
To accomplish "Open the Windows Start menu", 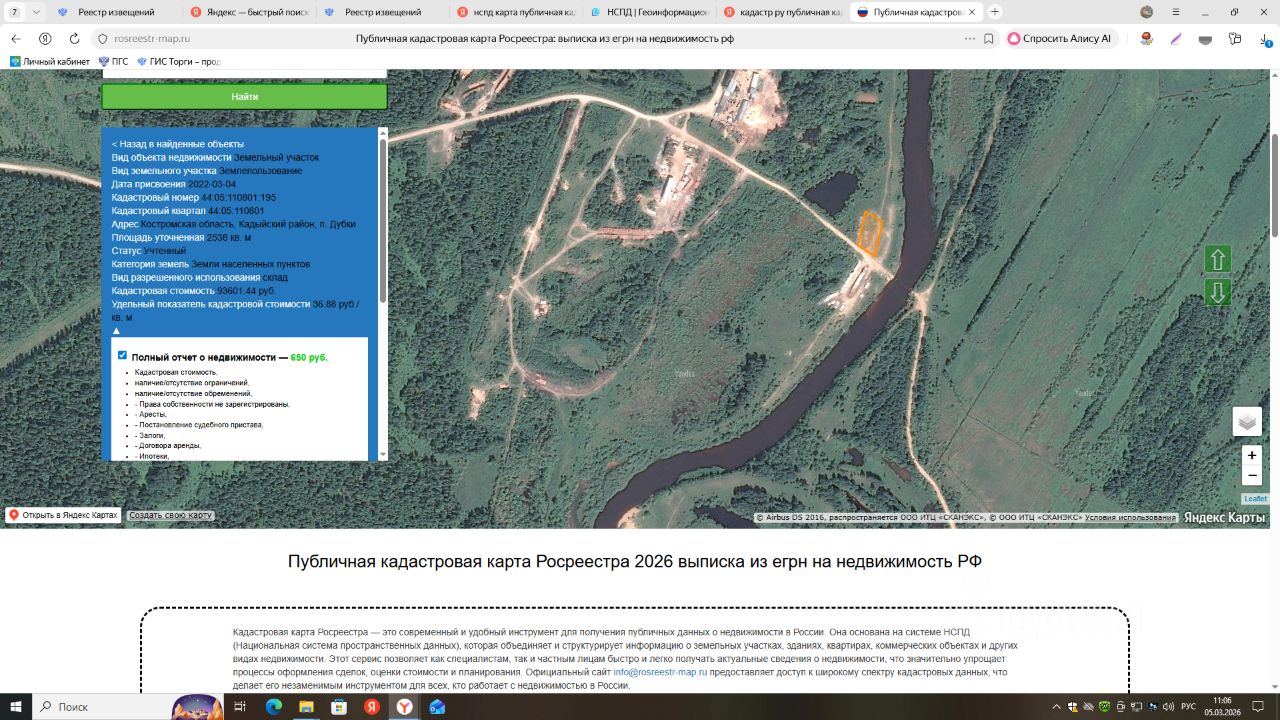I will (15, 706).
